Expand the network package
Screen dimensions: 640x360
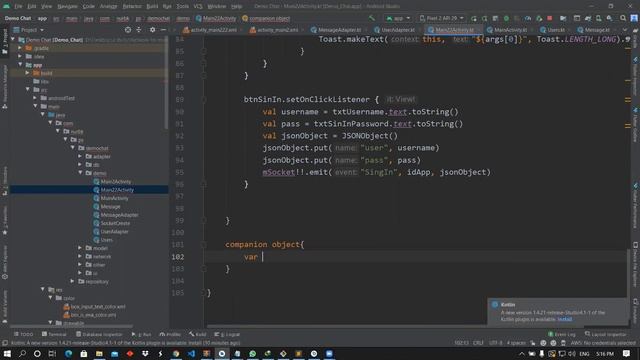(80, 256)
